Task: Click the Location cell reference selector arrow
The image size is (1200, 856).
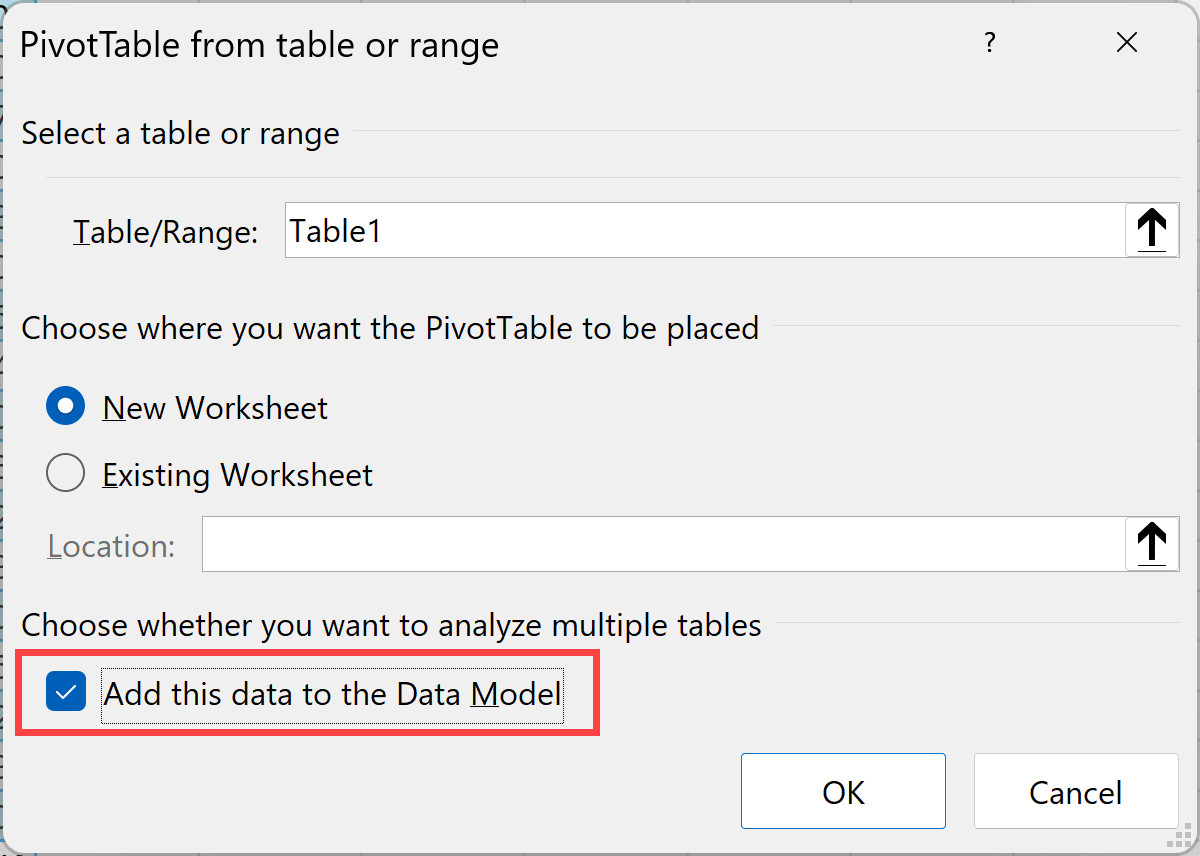Action: [x=1152, y=543]
